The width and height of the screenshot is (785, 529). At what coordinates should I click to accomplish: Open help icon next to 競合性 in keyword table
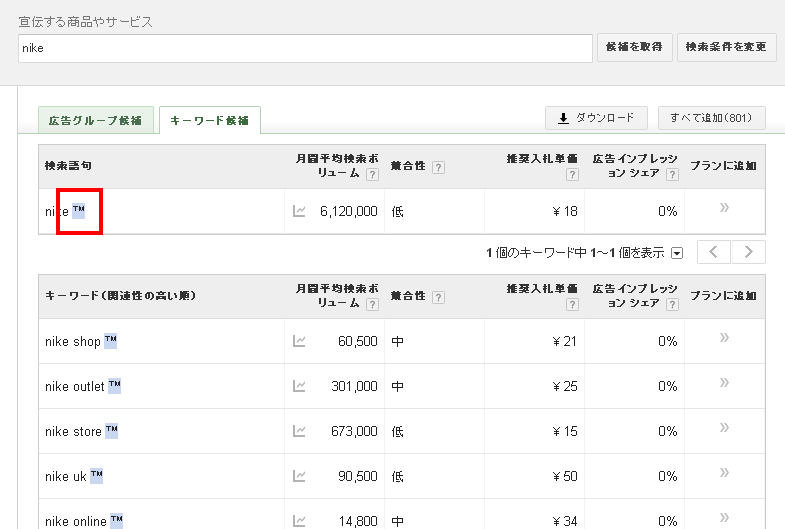(438, 297)
